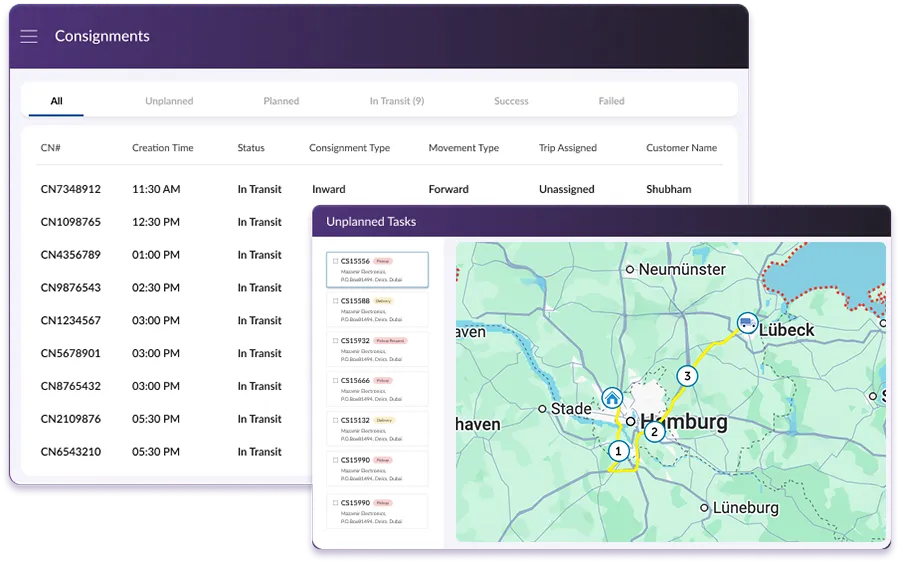Viewport: 900px width, 563px height.
Task: Tick the checkbox for task CS15588
Action: (x=336, y=301)
